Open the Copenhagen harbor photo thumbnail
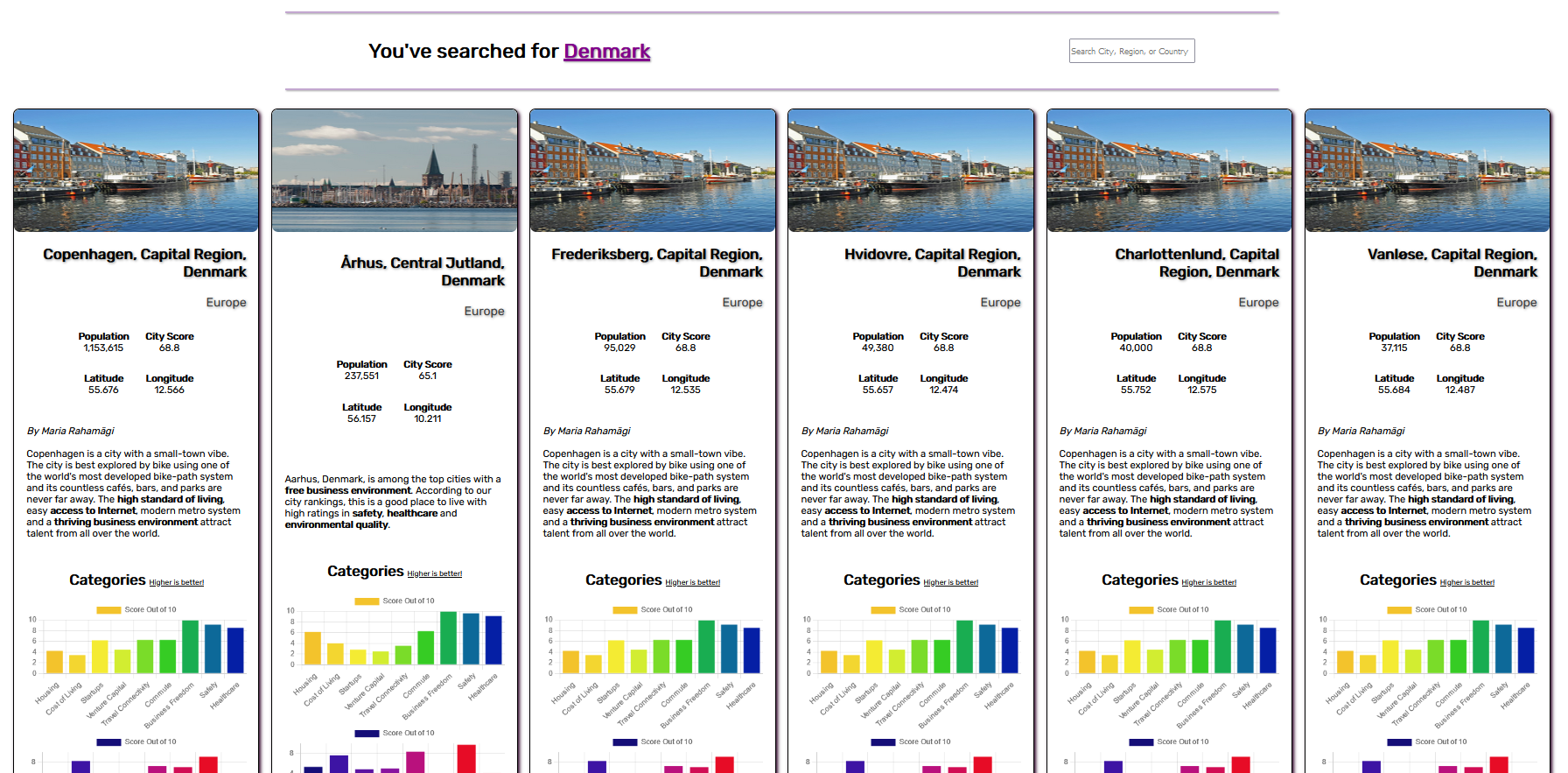The width and height of the screenshot is (1568, 773). coord(136,171)
